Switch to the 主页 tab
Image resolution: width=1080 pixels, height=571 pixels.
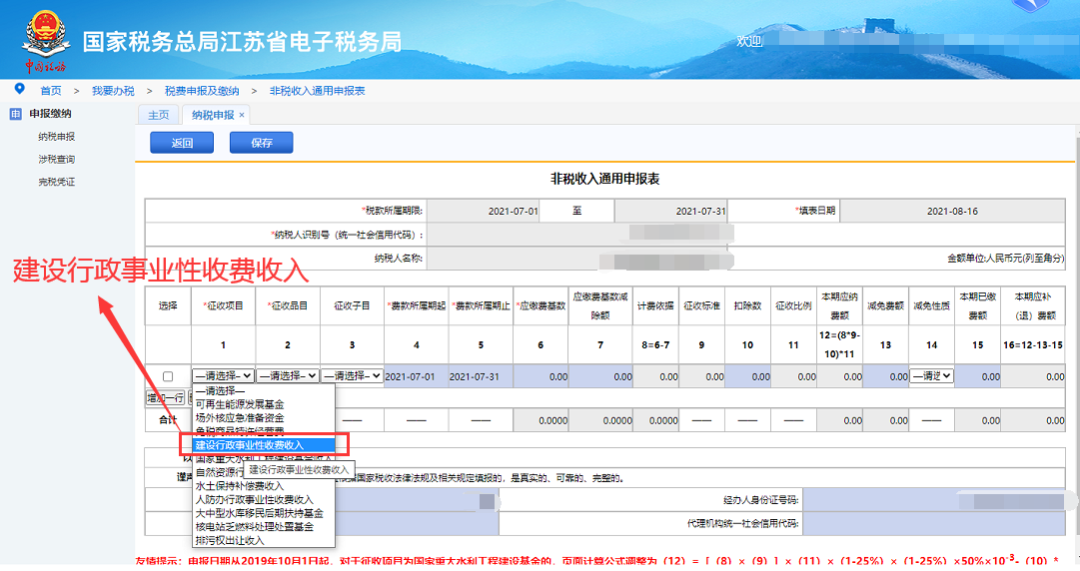coord(158,115)
